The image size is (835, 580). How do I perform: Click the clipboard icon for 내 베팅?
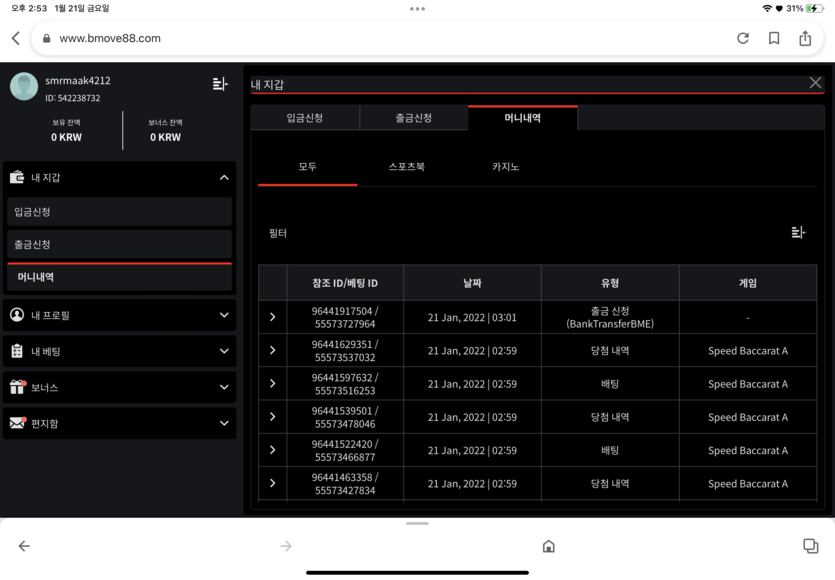(17, 351)
